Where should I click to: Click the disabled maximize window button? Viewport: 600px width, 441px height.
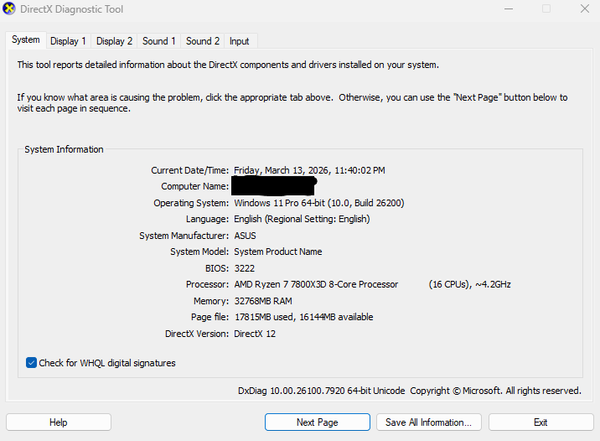click(x=546, y=10)
